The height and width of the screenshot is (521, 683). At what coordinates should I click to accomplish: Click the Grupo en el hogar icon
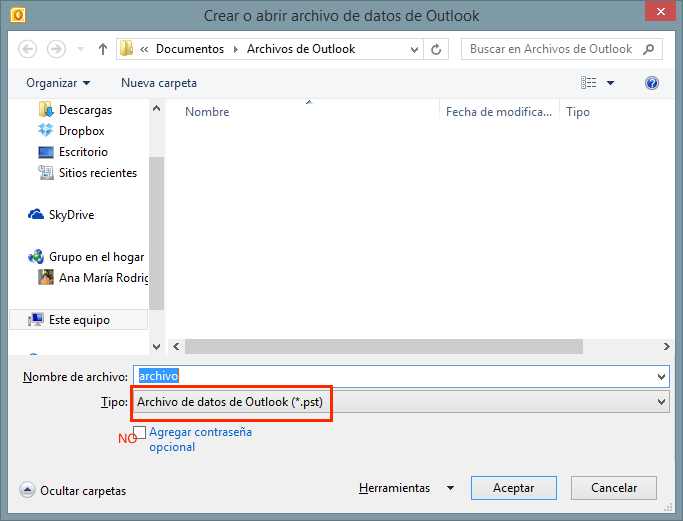point(36,257)
